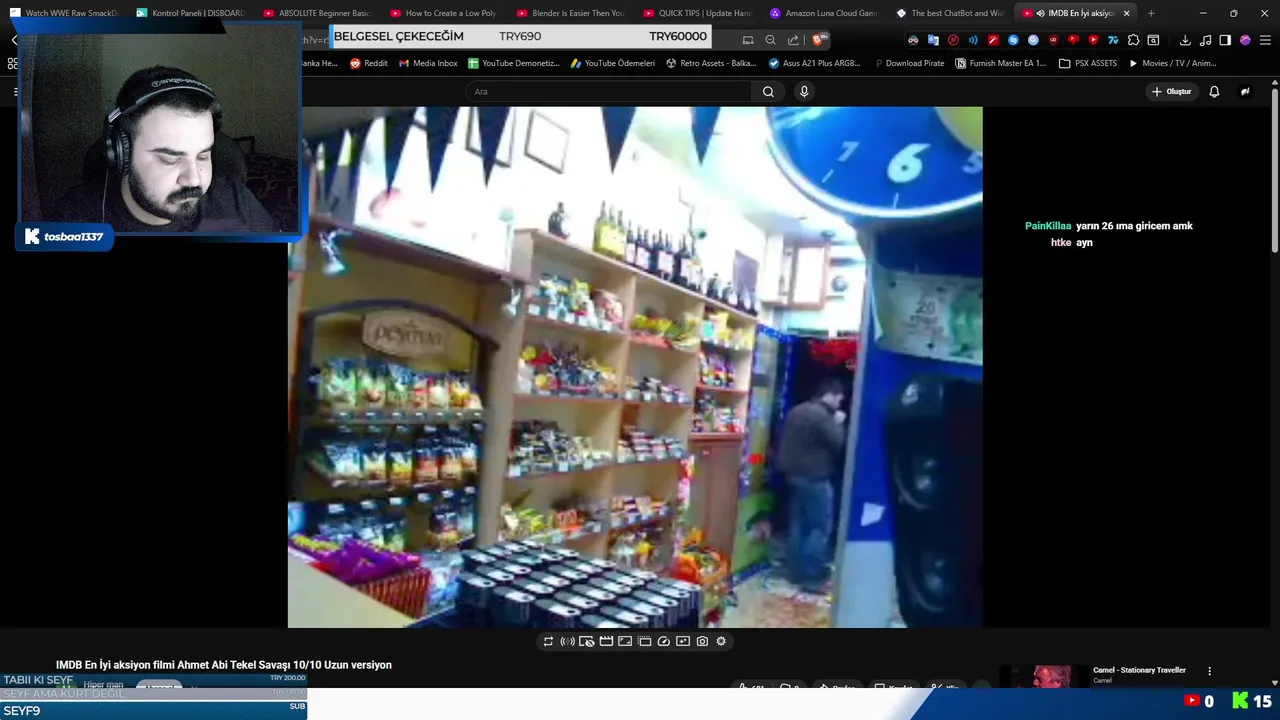1280x720 pixels.
Task: Click the browser profile avatar icon
Action: [1245, 40]
